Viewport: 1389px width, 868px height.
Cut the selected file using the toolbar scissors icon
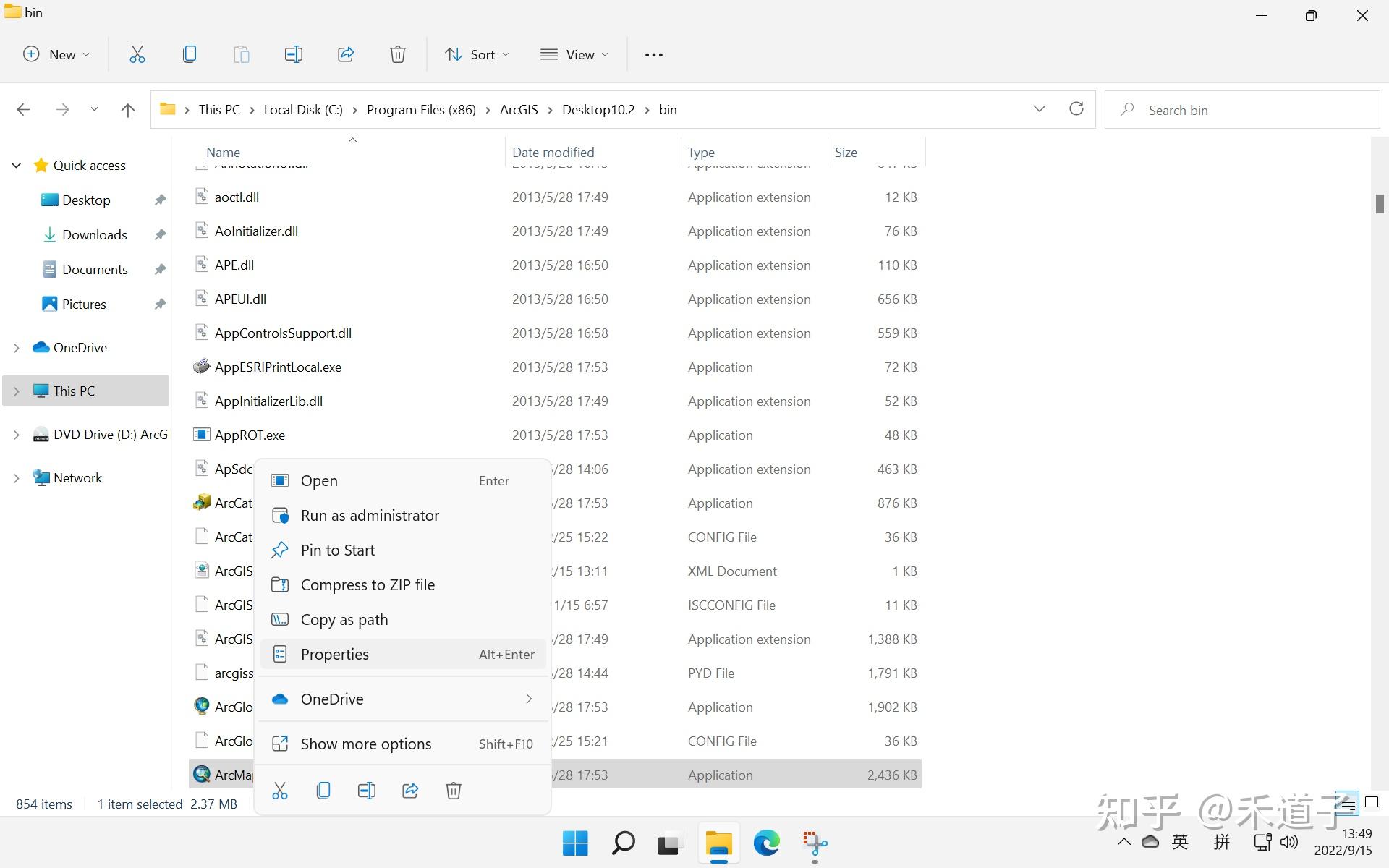pos(137,54)
